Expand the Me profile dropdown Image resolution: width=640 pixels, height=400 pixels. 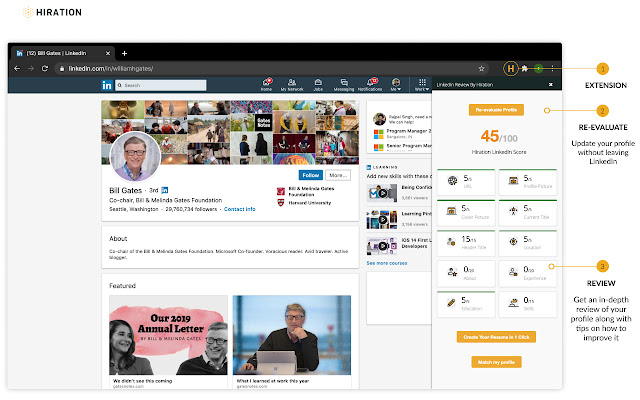[x=396, y=84]
